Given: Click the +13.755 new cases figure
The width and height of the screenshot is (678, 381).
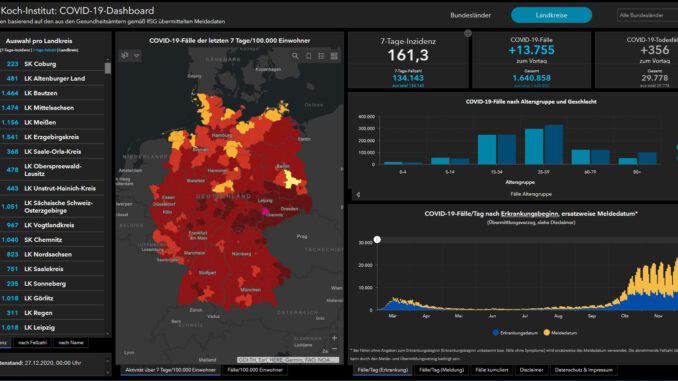Looking at the screenshot, I should (x=531, y=50).
